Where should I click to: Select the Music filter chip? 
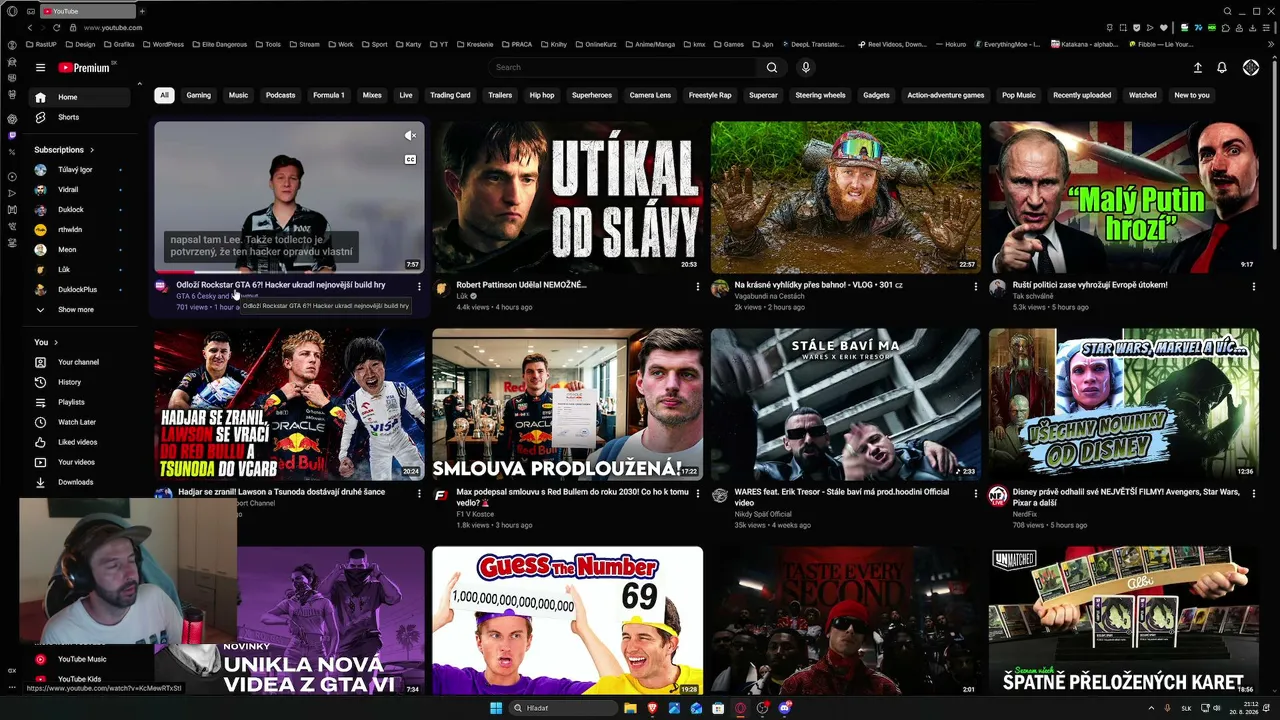click(238, 95)
